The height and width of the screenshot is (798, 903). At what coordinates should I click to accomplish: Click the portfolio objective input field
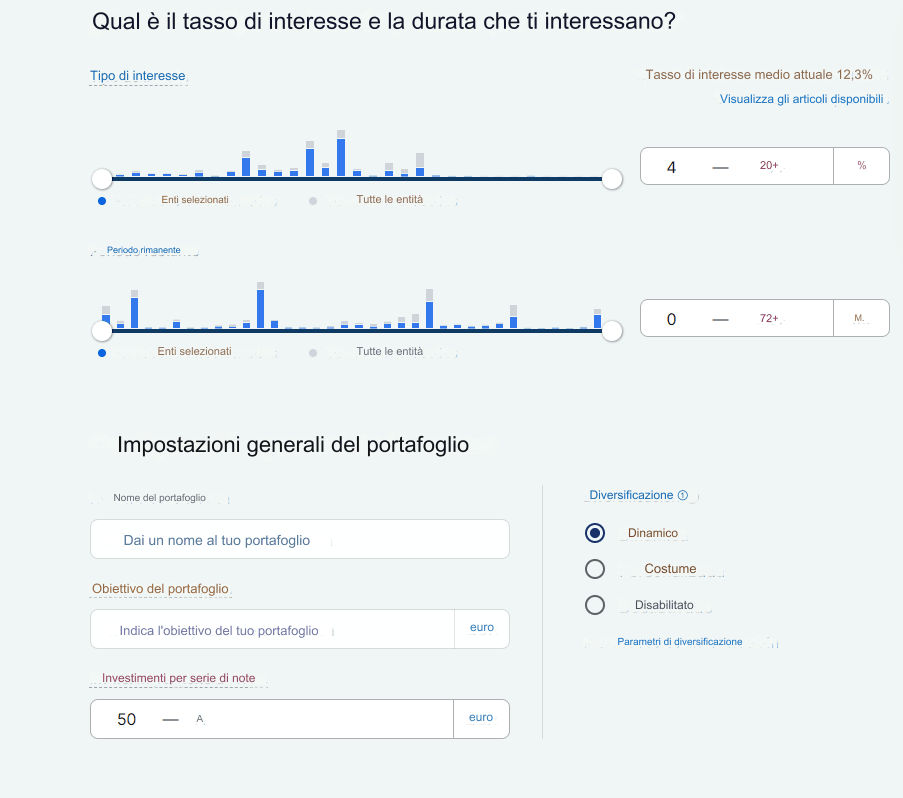click(x=272, y=631)
